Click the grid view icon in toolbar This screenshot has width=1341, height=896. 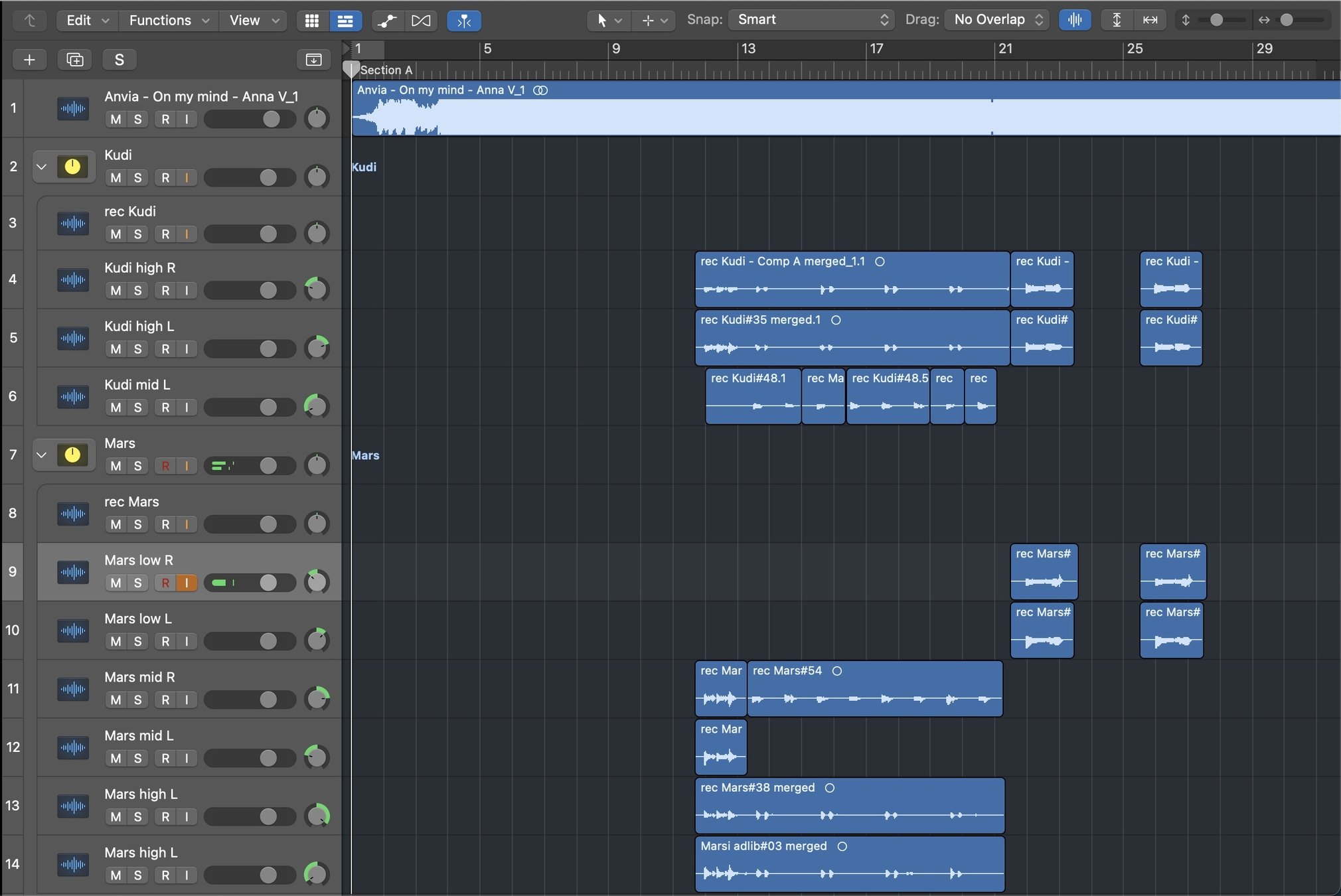click(x=312, y=21)
